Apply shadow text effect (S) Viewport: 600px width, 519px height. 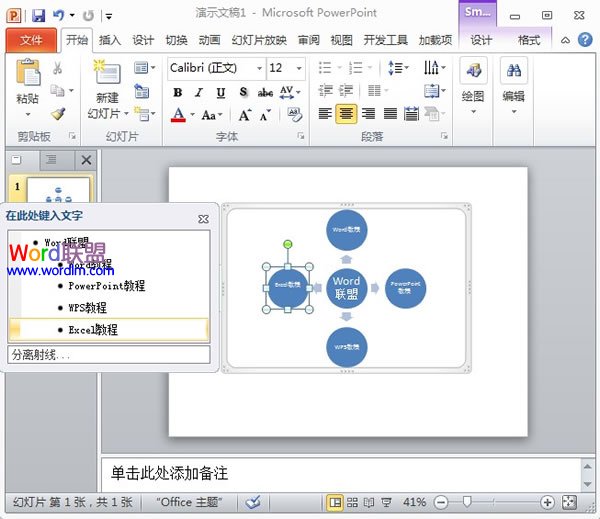(243, 92)
